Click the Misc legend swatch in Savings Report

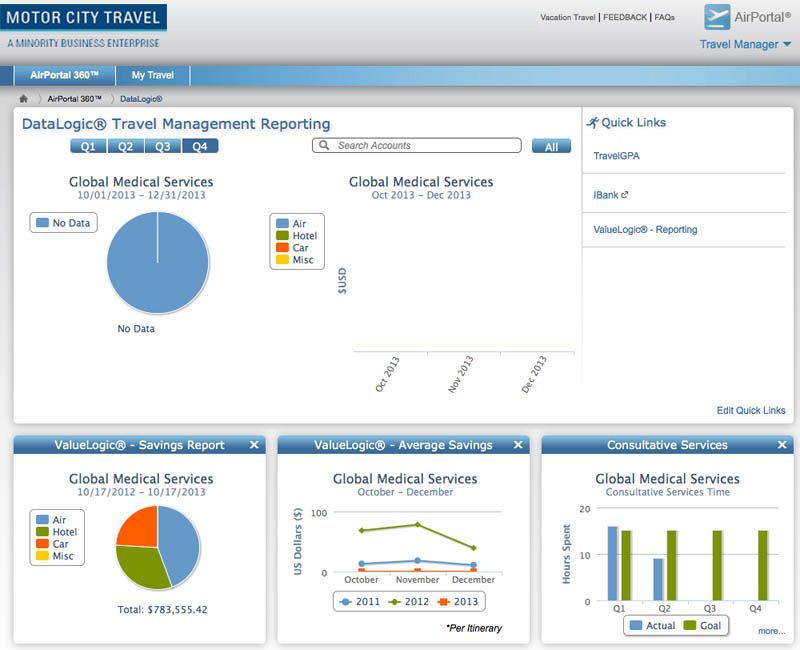point(42,556)
